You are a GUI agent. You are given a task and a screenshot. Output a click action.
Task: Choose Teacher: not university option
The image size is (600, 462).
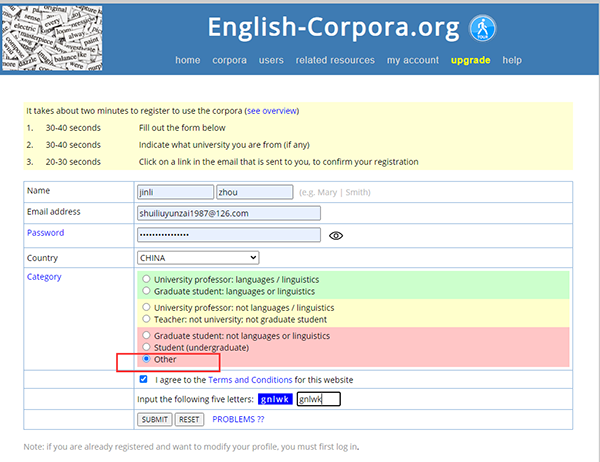[148, 319]
